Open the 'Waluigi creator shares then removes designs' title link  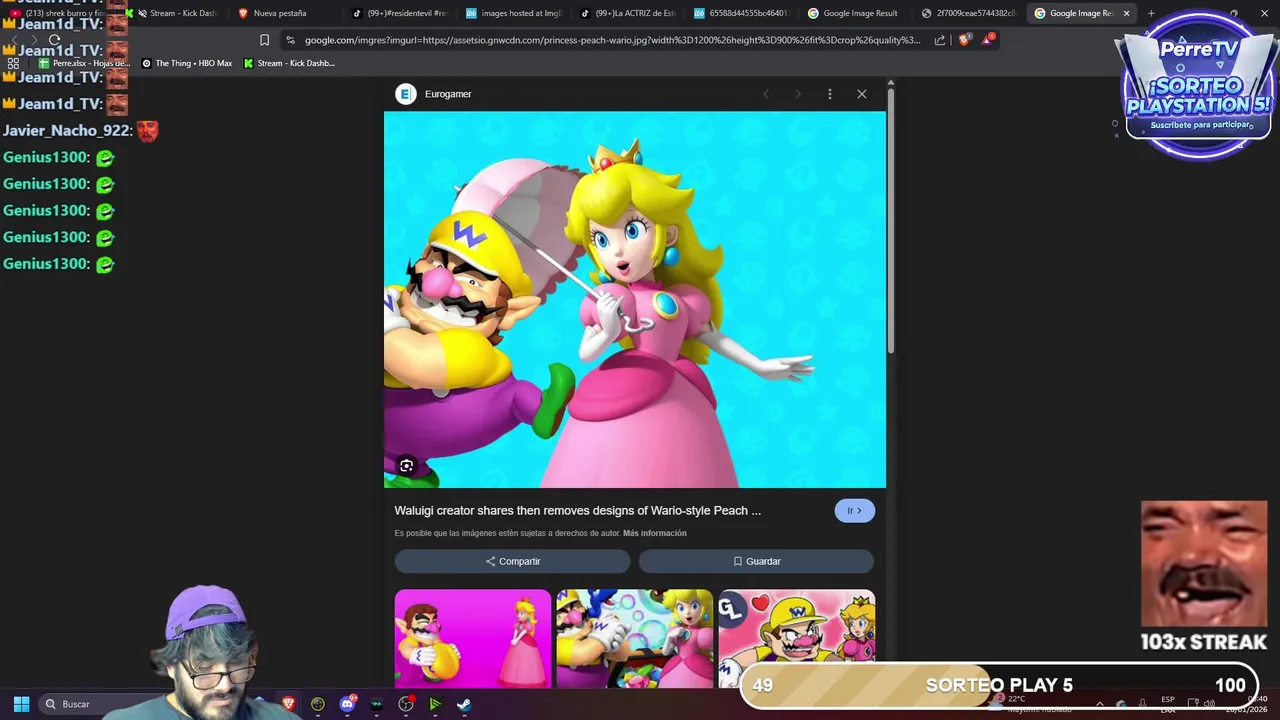click(577, 510)
